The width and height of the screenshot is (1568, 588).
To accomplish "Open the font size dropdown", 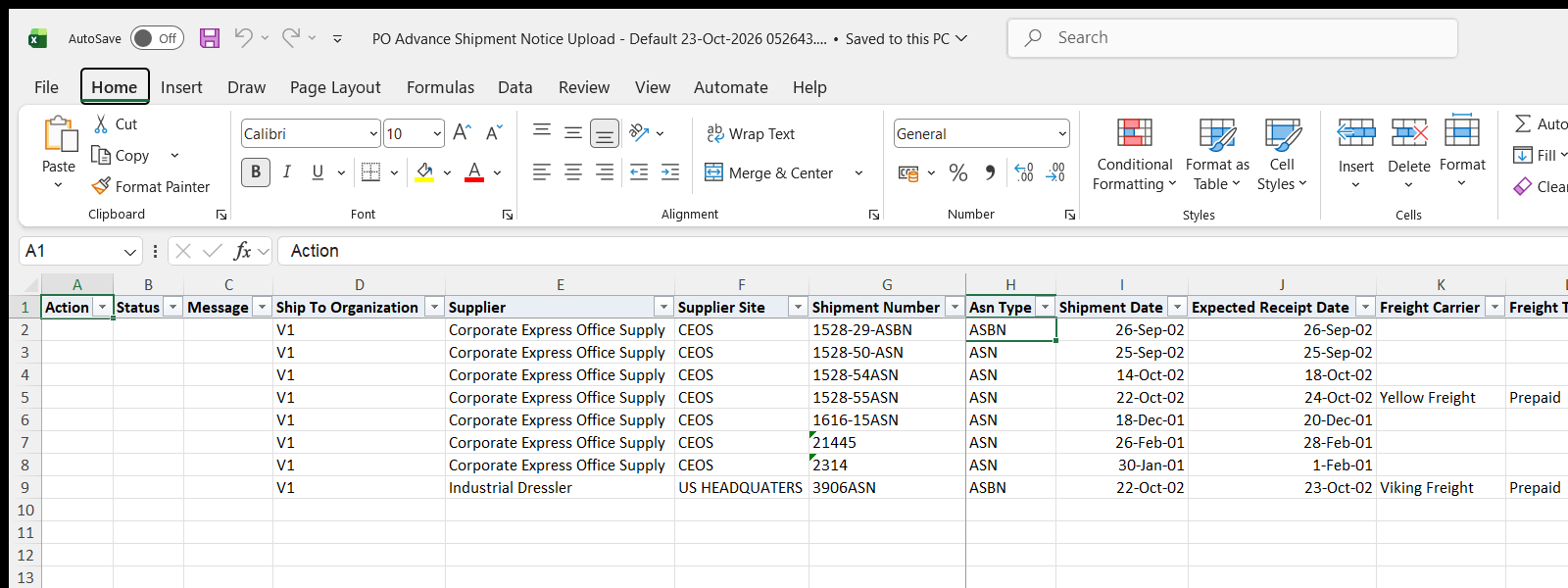I will pos(437,133).
